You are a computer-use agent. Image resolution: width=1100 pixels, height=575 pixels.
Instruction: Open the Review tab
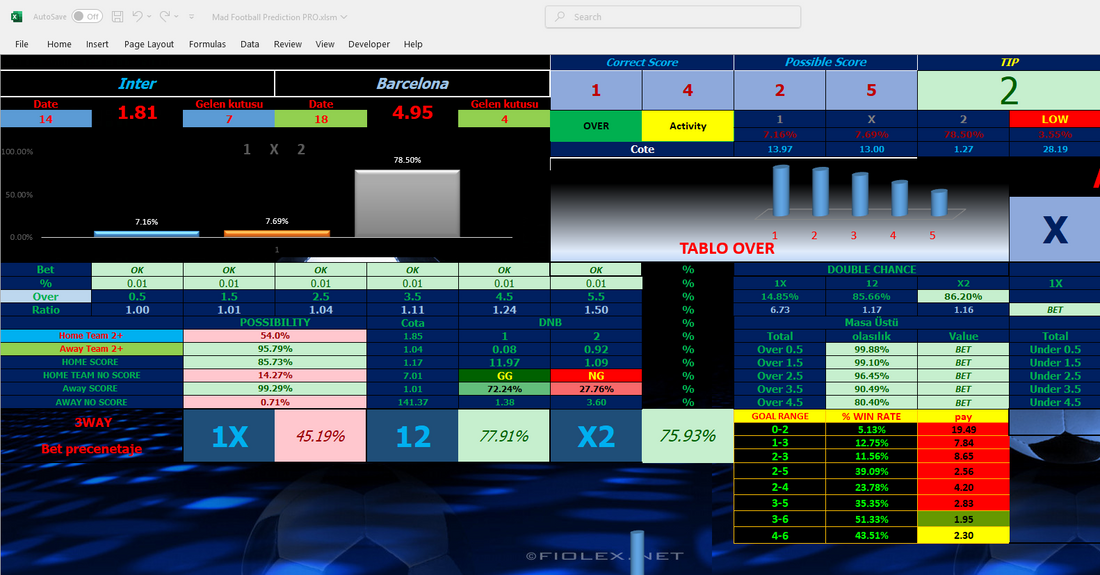[x=288, y=44]
